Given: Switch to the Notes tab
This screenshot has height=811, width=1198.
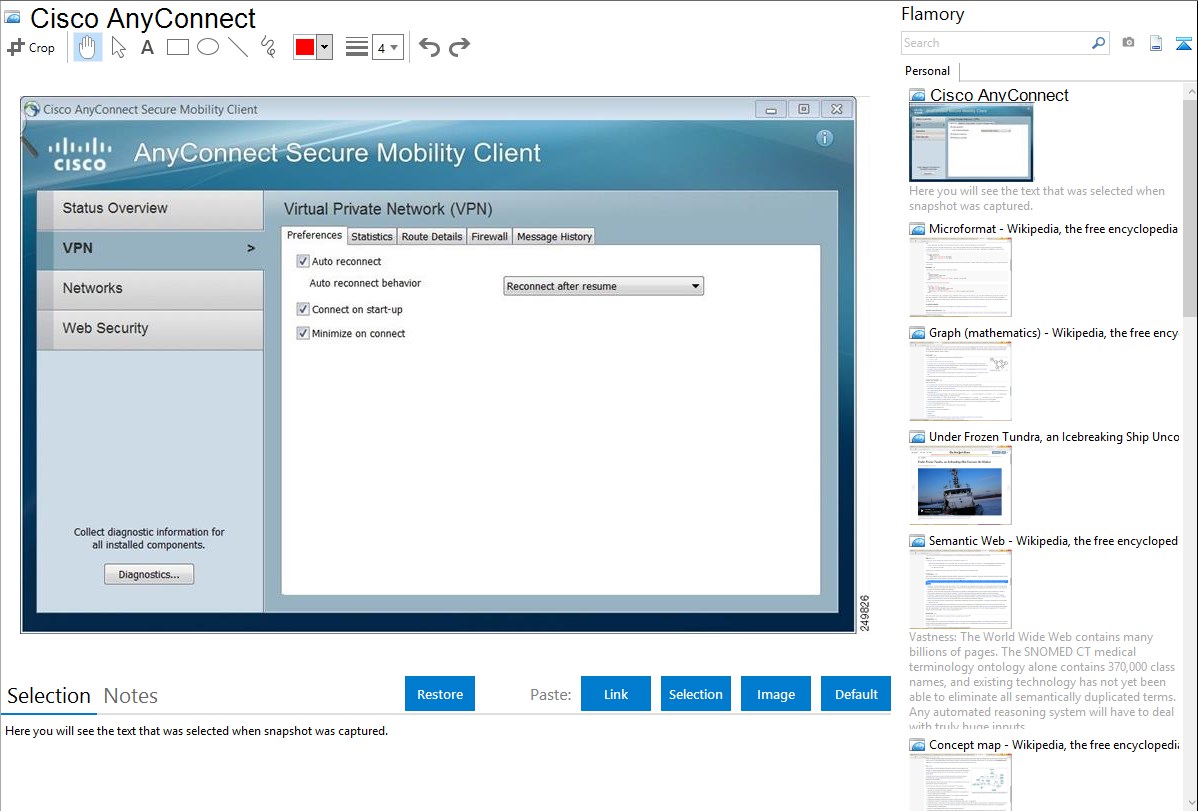Looking at the screenshot, I should point(131,696).
